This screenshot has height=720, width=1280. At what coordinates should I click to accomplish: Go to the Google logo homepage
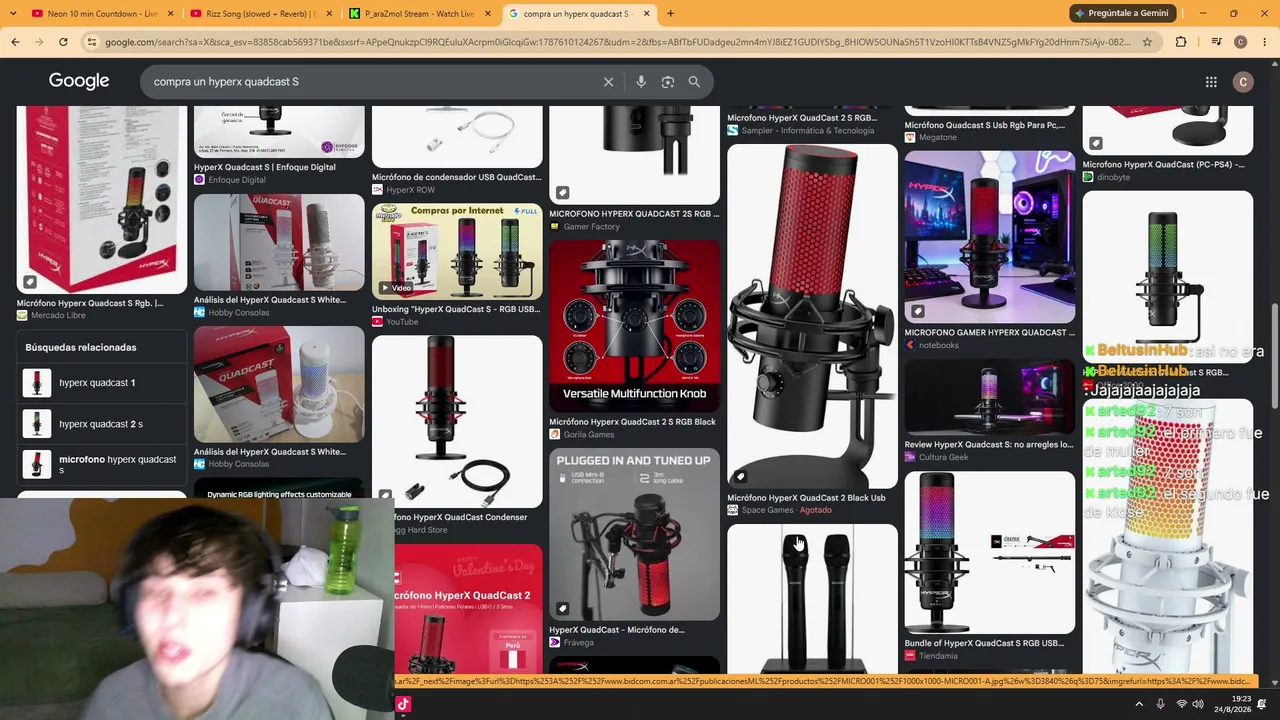click(x=79, y=82)
